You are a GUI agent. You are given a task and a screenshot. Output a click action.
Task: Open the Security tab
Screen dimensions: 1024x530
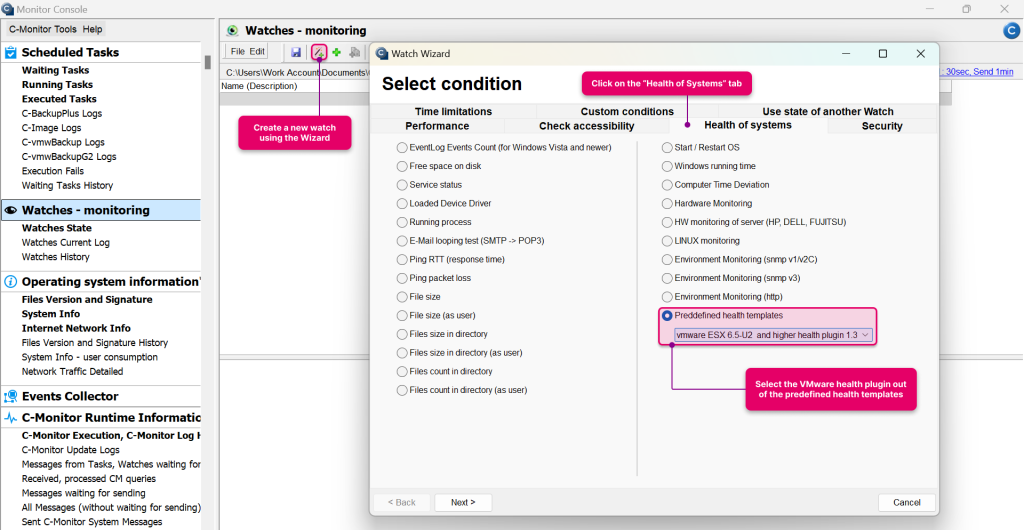[x=881, y=126]
